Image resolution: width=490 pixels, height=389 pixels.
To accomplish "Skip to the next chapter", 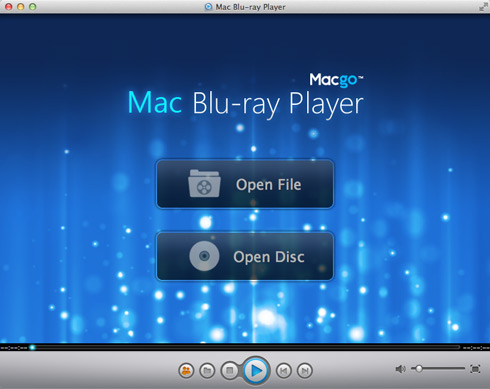I will coord(305,370).
